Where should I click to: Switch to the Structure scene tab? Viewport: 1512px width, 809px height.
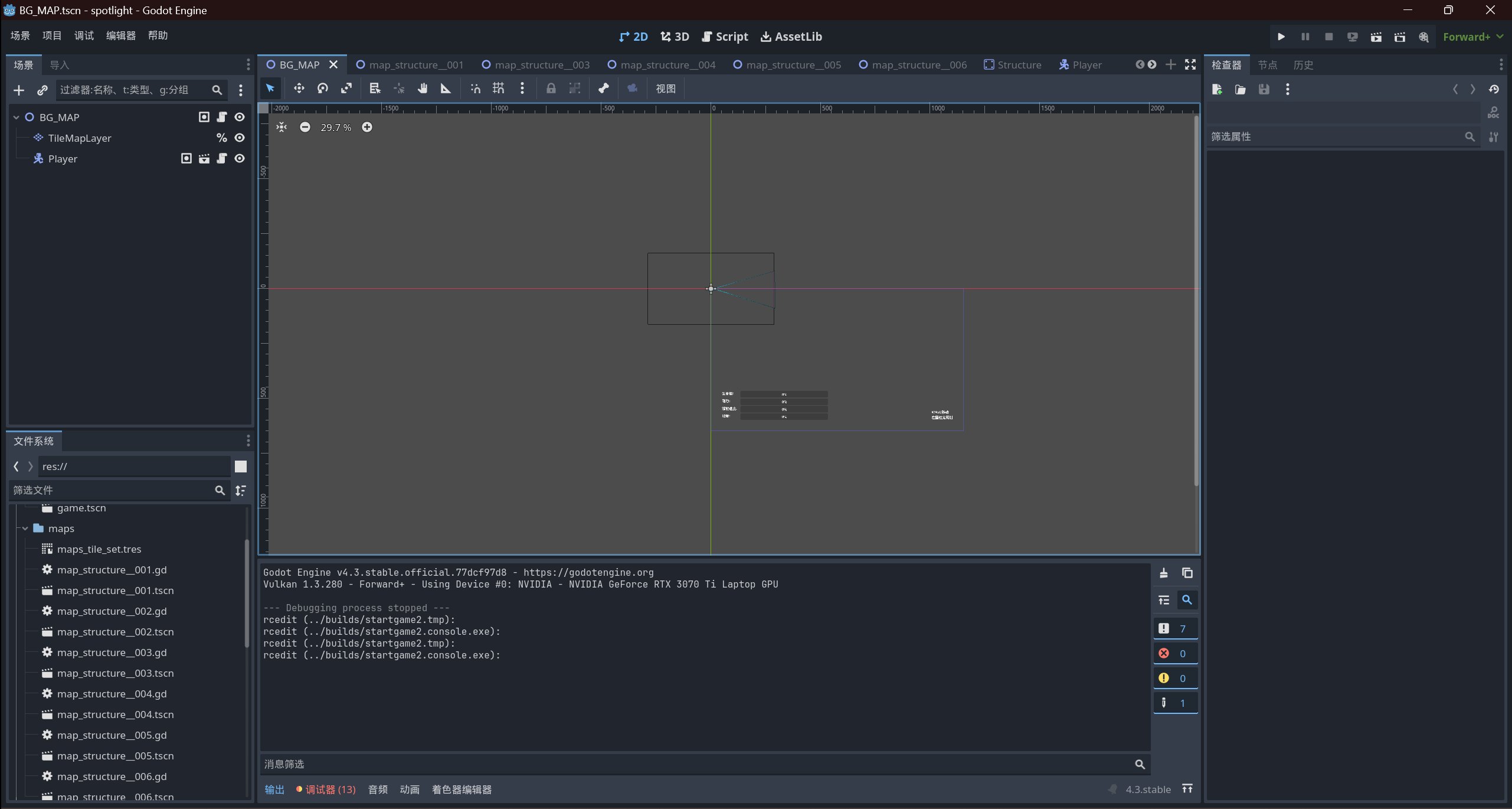point(1013,65)
